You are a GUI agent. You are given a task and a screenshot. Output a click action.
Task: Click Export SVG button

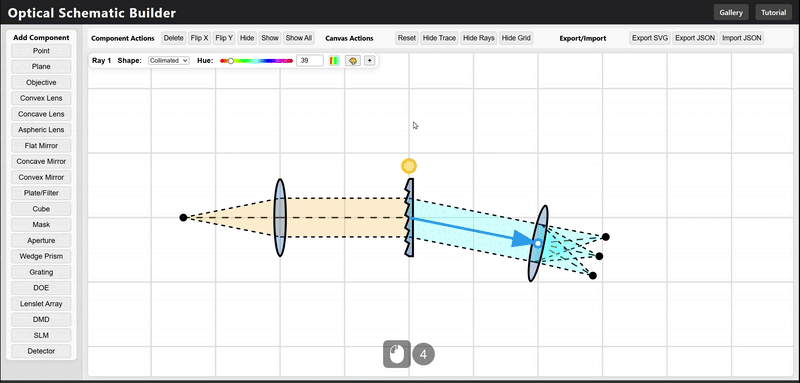click(x=650, y=38)
